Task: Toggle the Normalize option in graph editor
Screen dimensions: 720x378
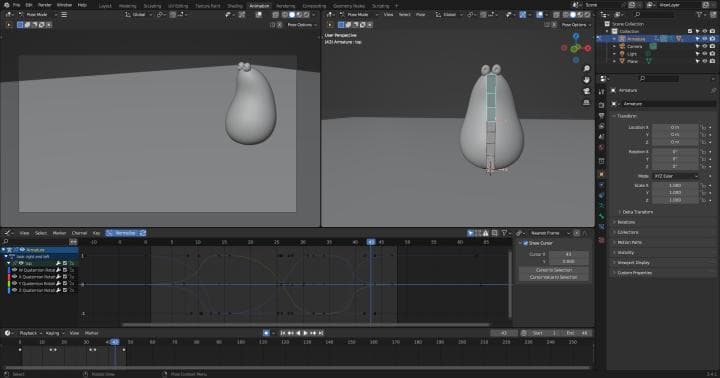Action: click(125, 233)
